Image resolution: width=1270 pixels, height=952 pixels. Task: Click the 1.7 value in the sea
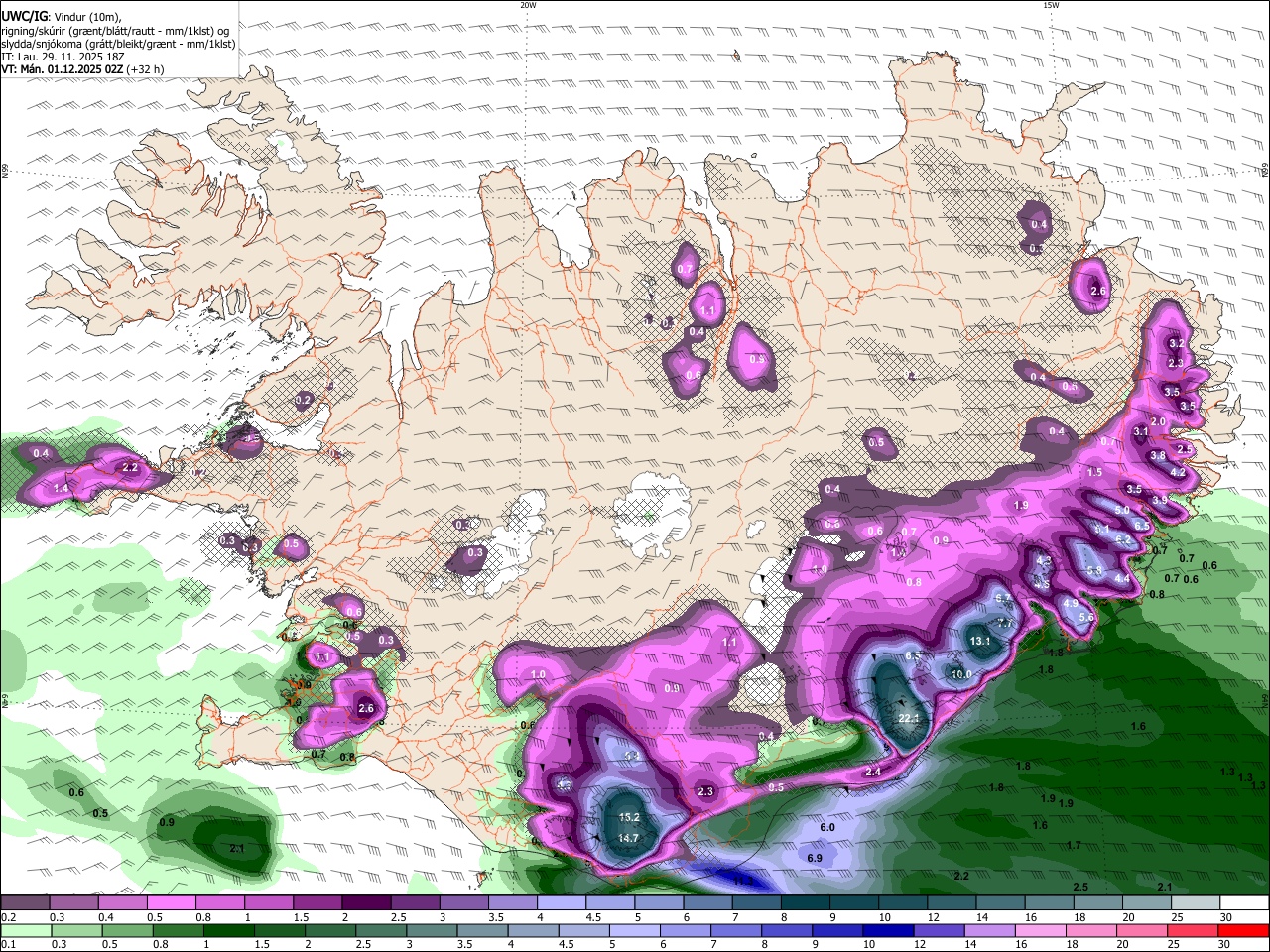(x=1074, y=846)
